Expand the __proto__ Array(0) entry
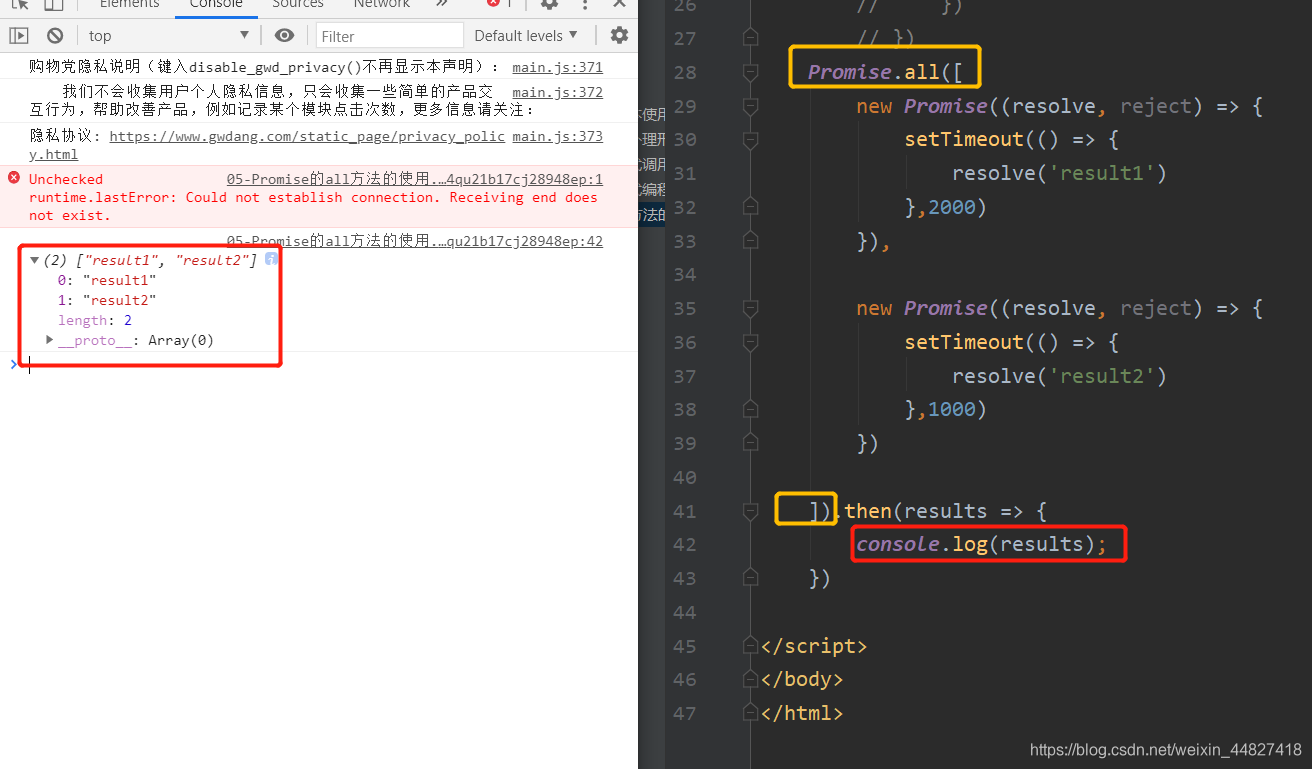Screen dimensions: 1312x769 50,340
